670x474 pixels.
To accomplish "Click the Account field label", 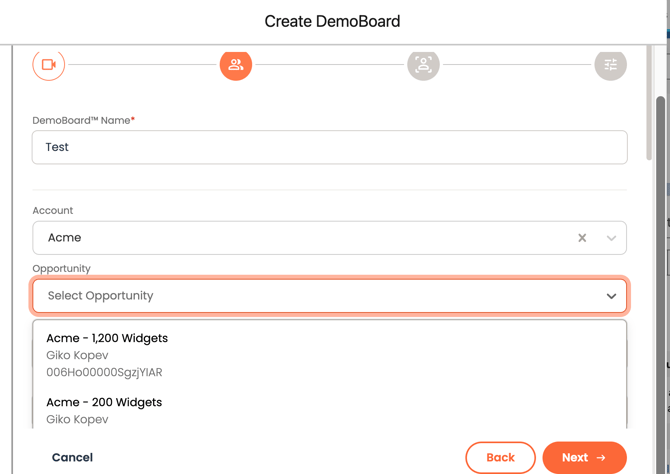I will coord(53,211).
